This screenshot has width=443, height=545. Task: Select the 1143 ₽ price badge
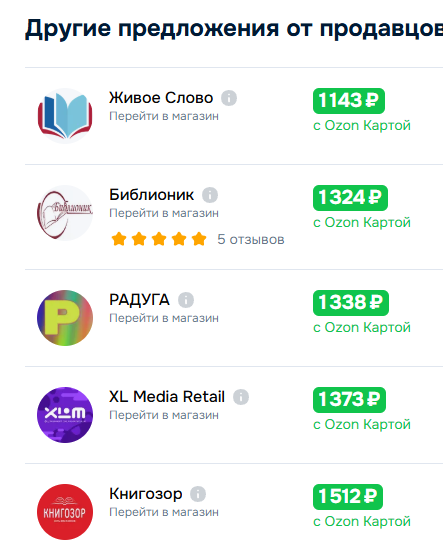click(349, 101)
